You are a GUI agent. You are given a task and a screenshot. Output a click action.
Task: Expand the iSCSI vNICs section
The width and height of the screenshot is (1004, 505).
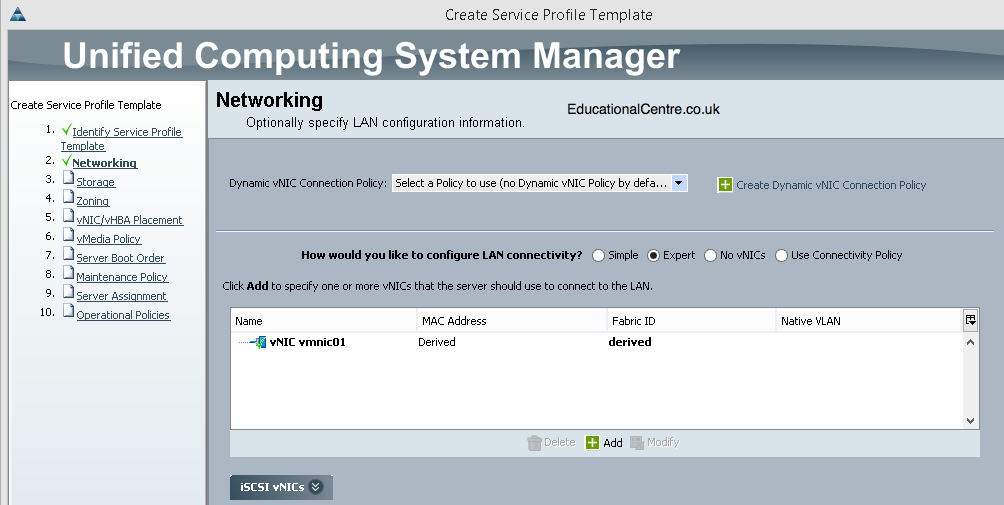tap(281, 487)
